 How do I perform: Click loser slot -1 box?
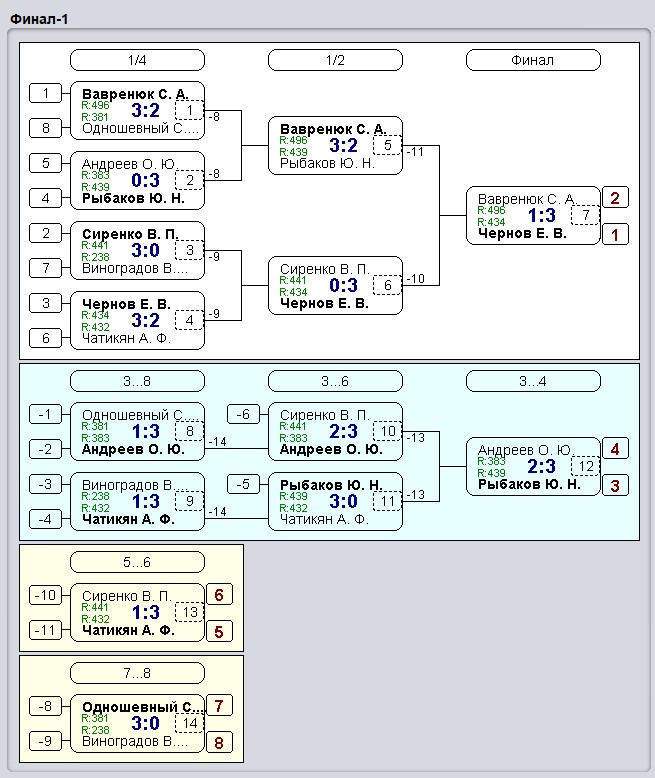[46, 414]
